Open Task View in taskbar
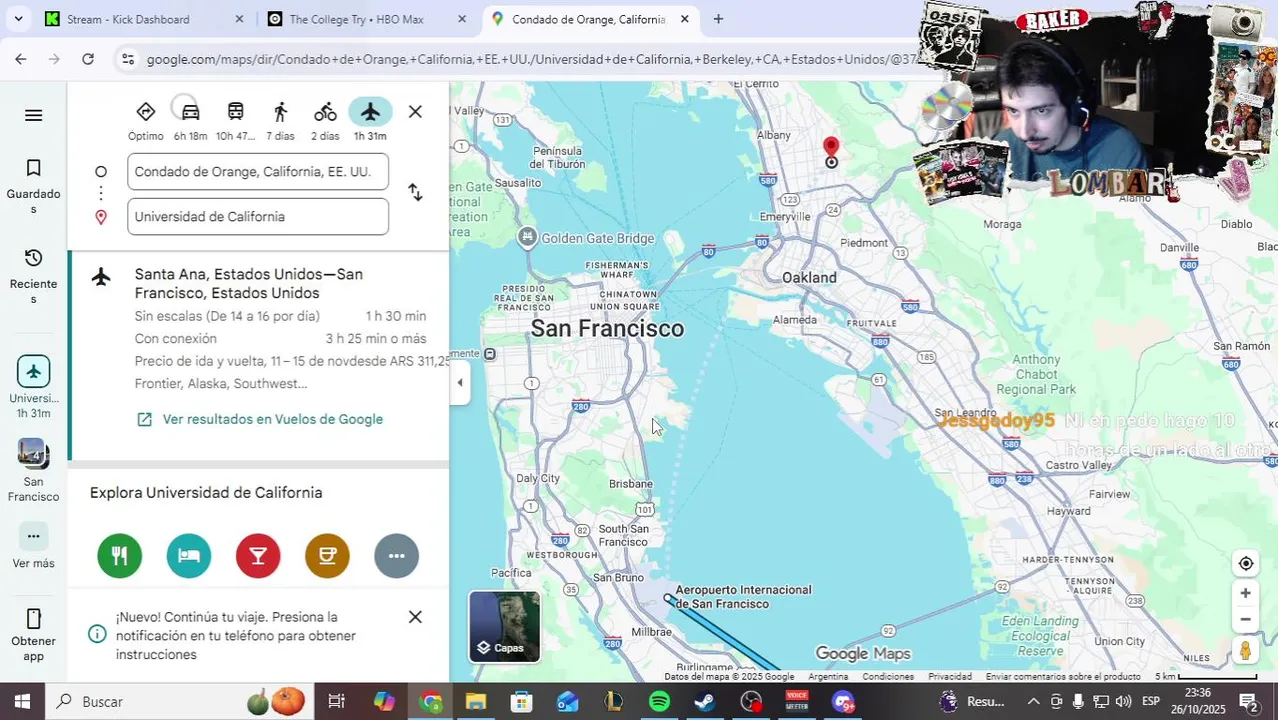This screenshot has height=720, width=1278. (x=336, y=702)
